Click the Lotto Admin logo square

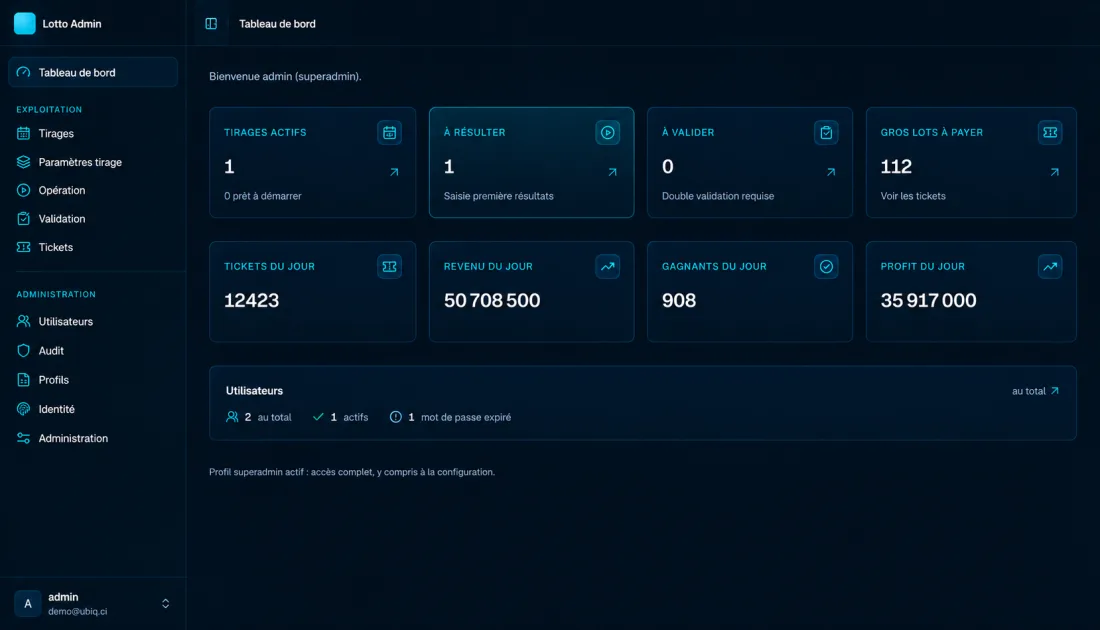coord(25,23)
